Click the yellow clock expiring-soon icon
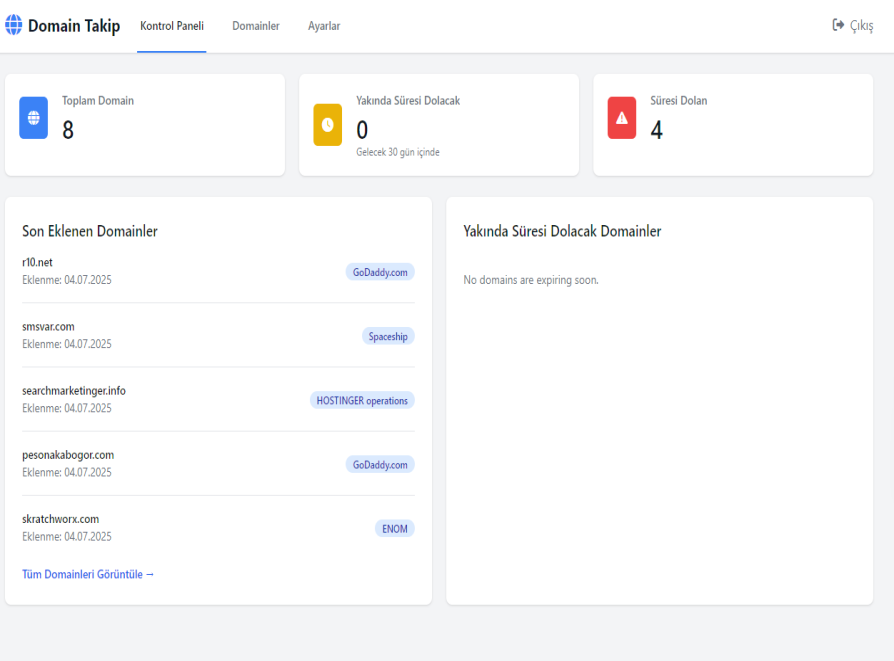The image size is (894, 661). (x=327, y=124)
